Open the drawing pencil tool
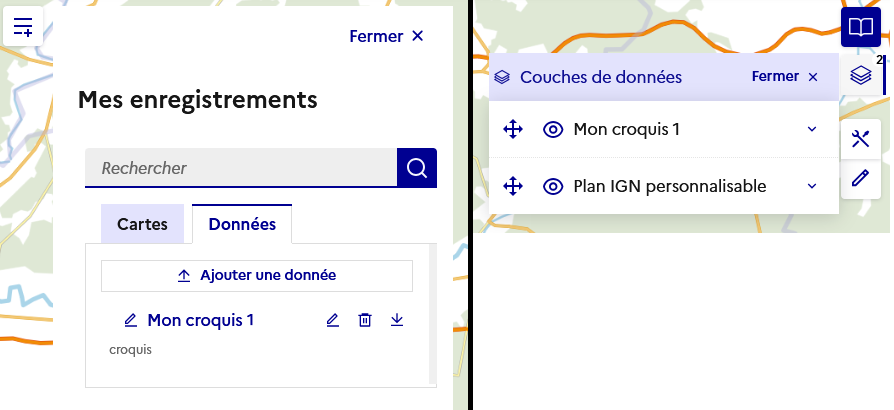Screen dimensions: 894x410 (x=860, y=179)
